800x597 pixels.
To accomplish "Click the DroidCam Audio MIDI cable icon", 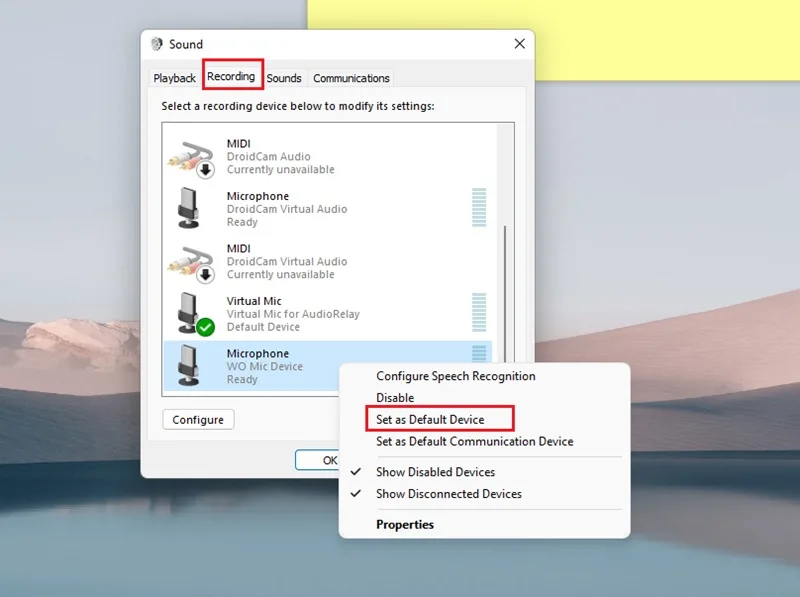I will (191, 159).
